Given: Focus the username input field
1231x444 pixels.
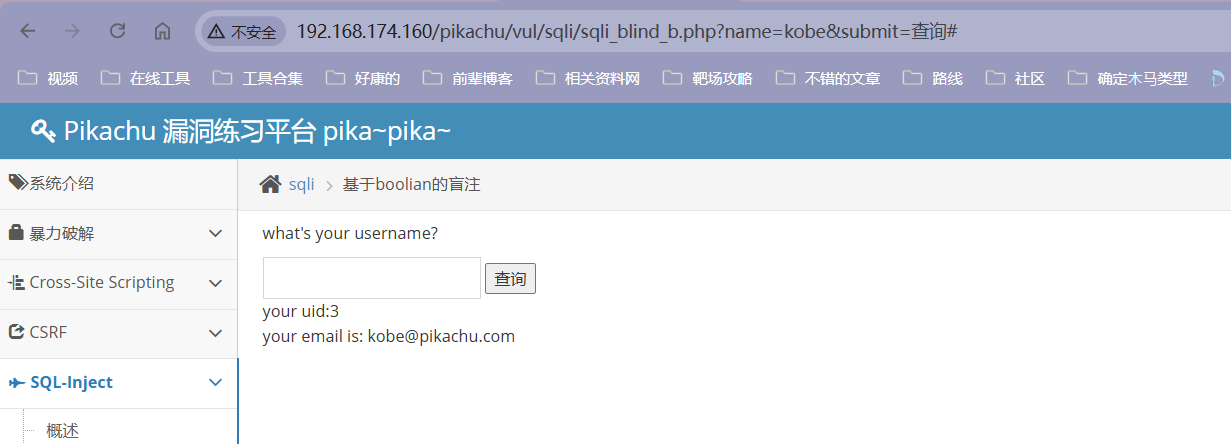Looking at the screenshot, I should [x=372, y=278].
